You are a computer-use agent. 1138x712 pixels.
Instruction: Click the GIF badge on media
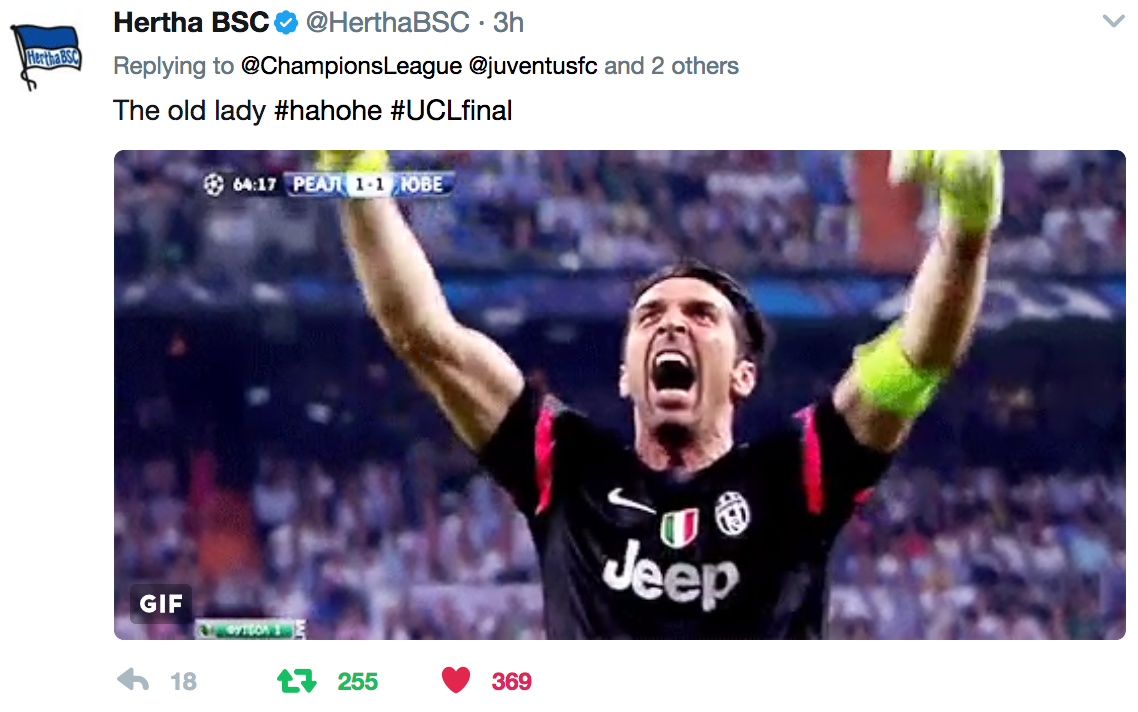point(161,603)
